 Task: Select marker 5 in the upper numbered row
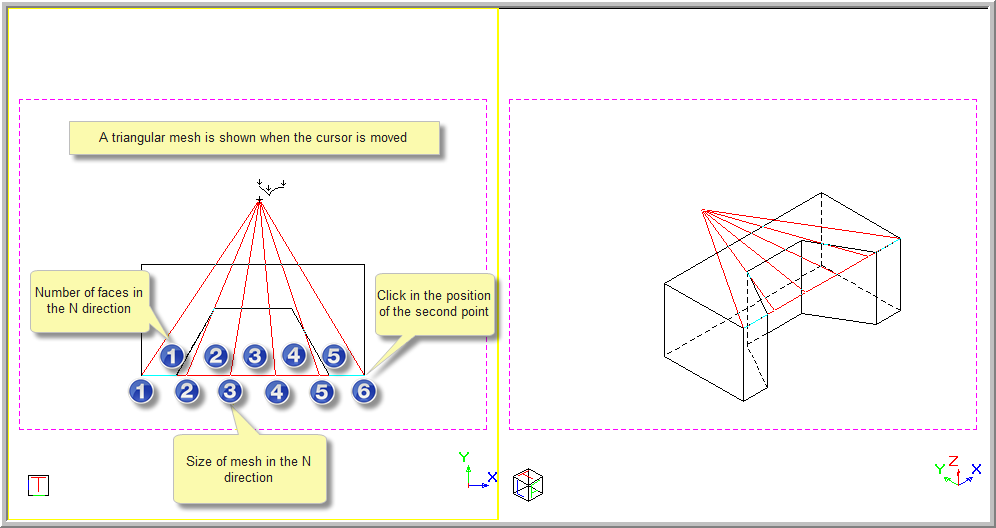click(334, 355)
